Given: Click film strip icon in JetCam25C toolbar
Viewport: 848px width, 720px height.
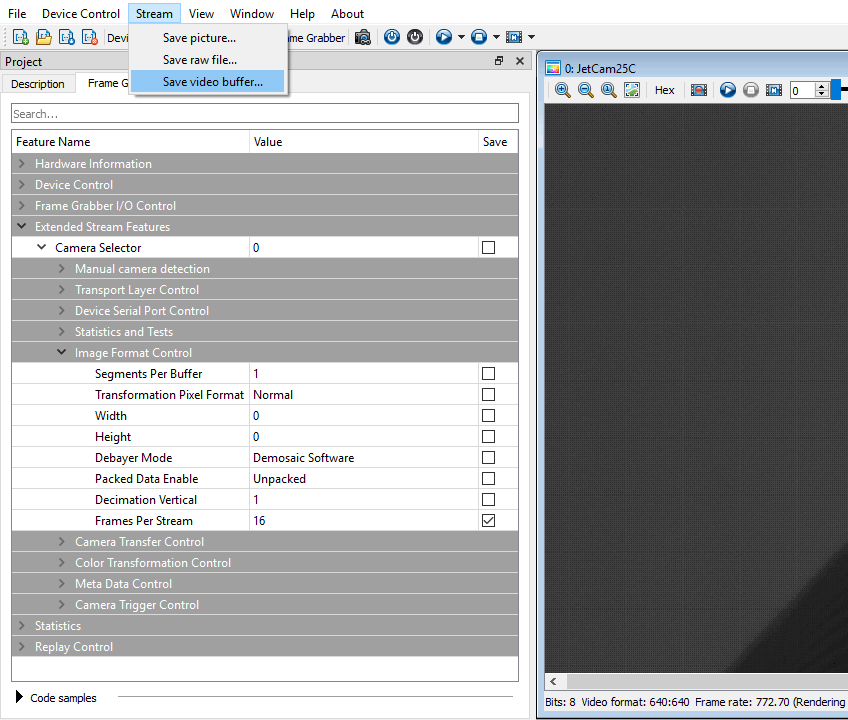Looking at the screenshot, I should pos(774,90).
